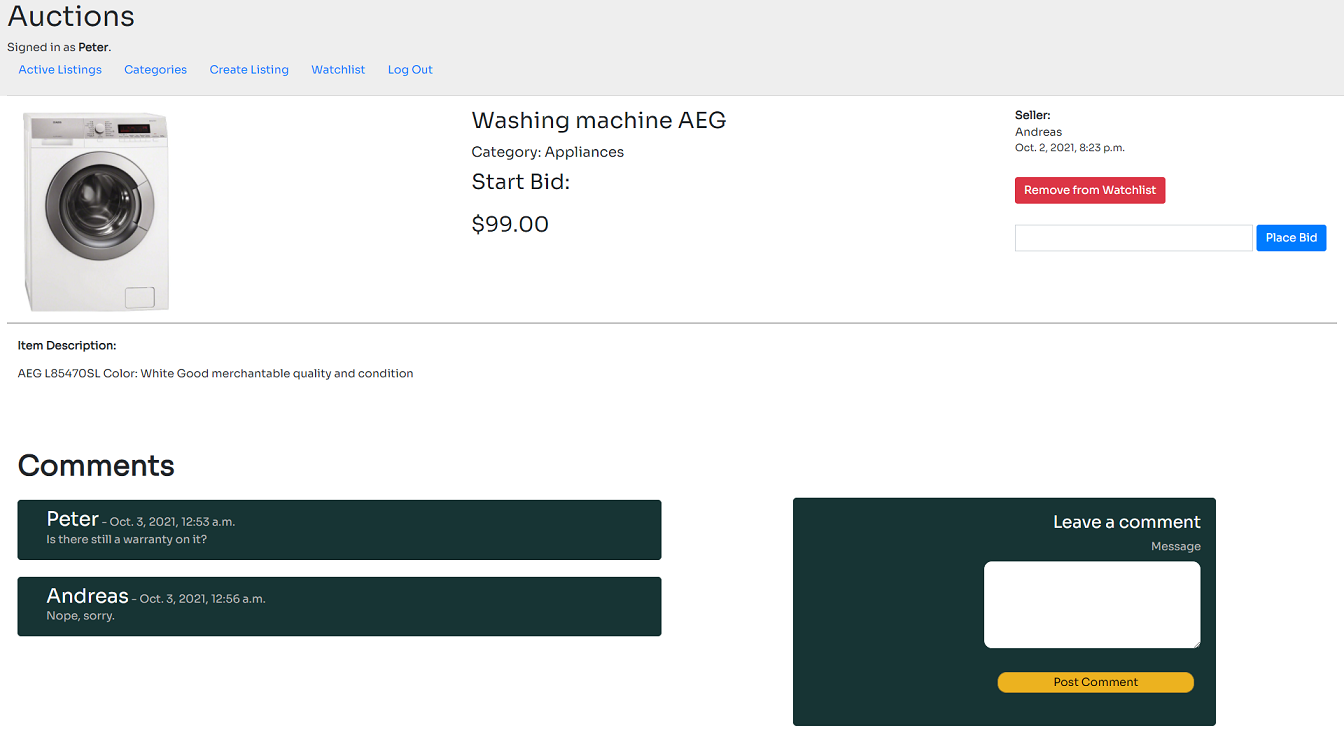1344x756 pixels.
Task: Click the Washing machine AEG title
Action: (x=598, y=121)
